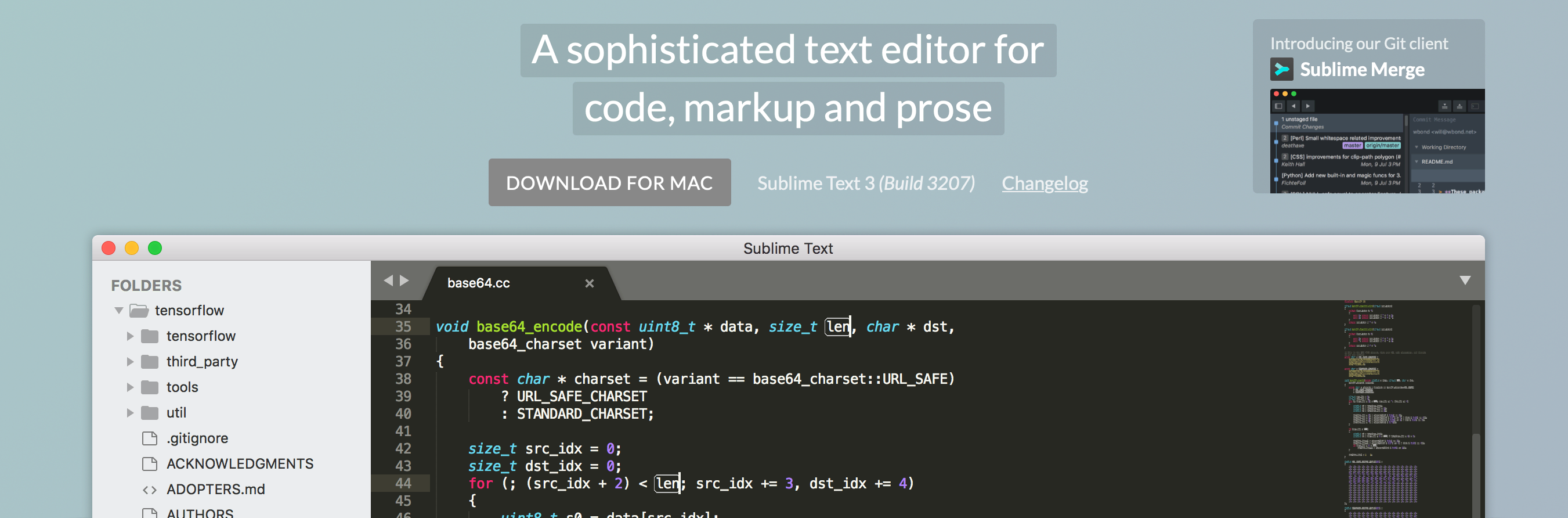The height and width of the screenshot is (518, 1568).
Task: Go to previous tab with left arrow
Action: pos(388,280)
